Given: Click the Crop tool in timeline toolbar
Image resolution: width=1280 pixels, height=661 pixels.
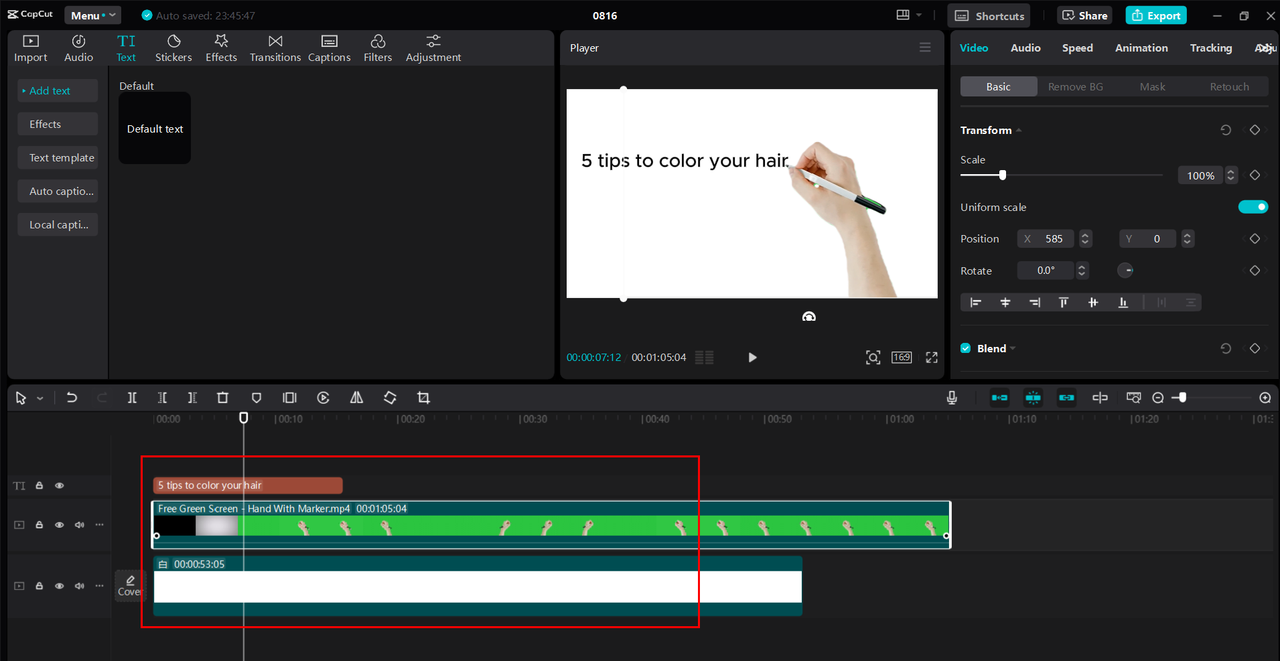Looking at the screenshot, I should click(423, 398).
